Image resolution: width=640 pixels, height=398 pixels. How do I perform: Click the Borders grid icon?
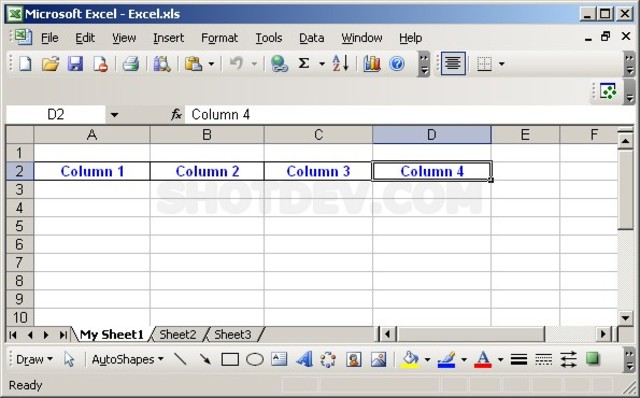[x=484, y=64]
